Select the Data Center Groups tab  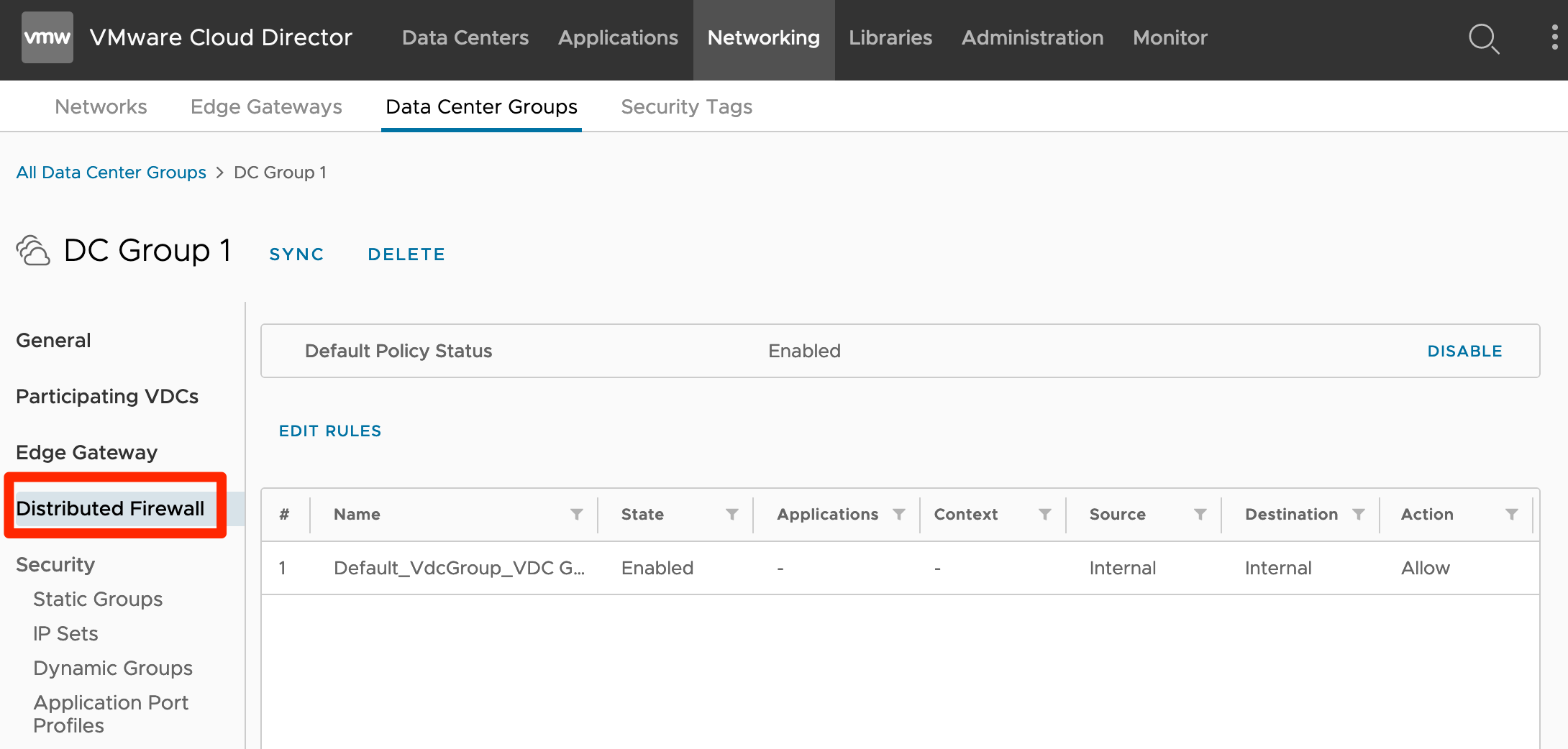pyautogui.click(x=481, y=107)
